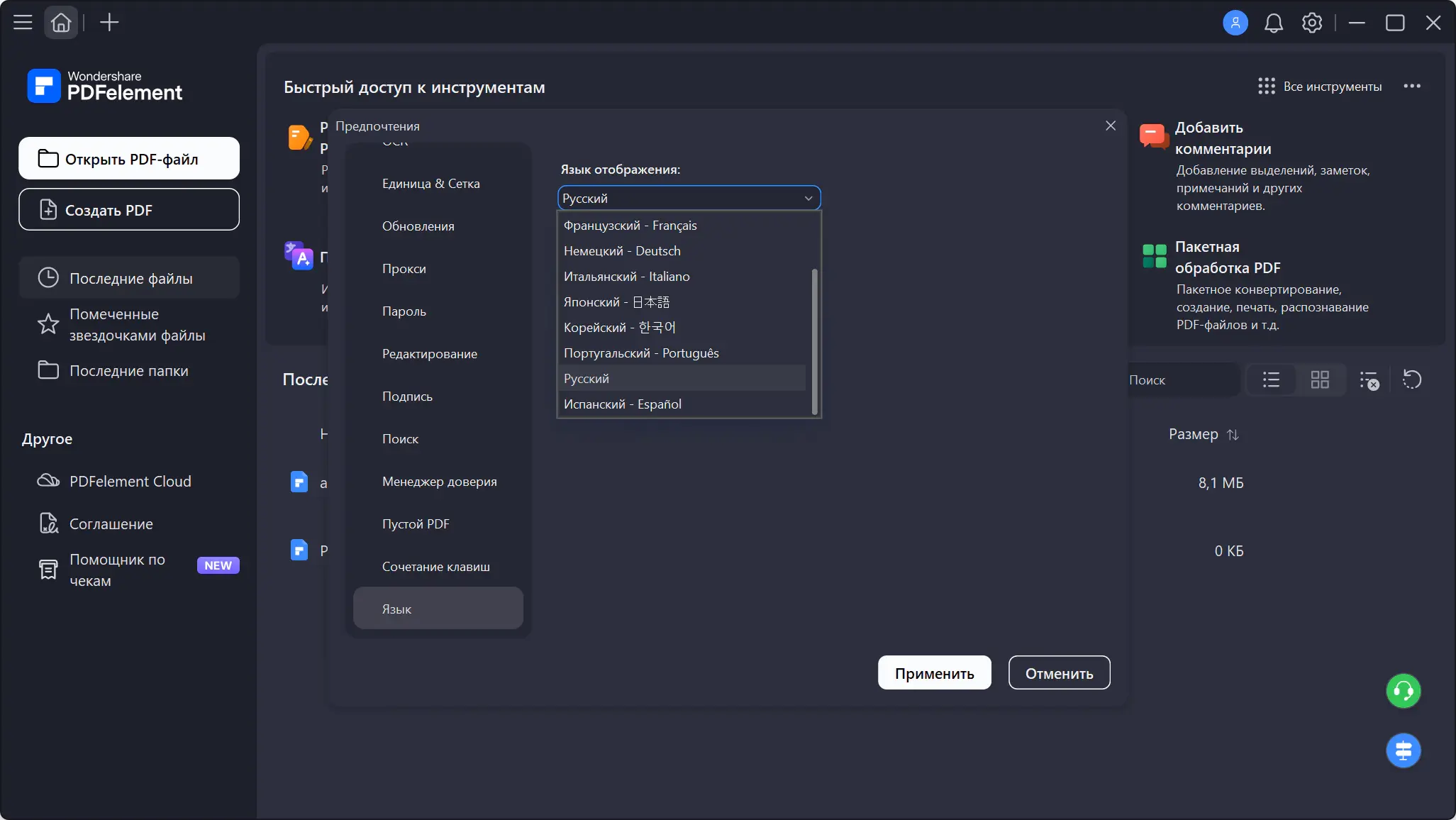This screenshot has height=820, width=1456.
Task: Open notifications bell icon
Action: point(1274,23)
